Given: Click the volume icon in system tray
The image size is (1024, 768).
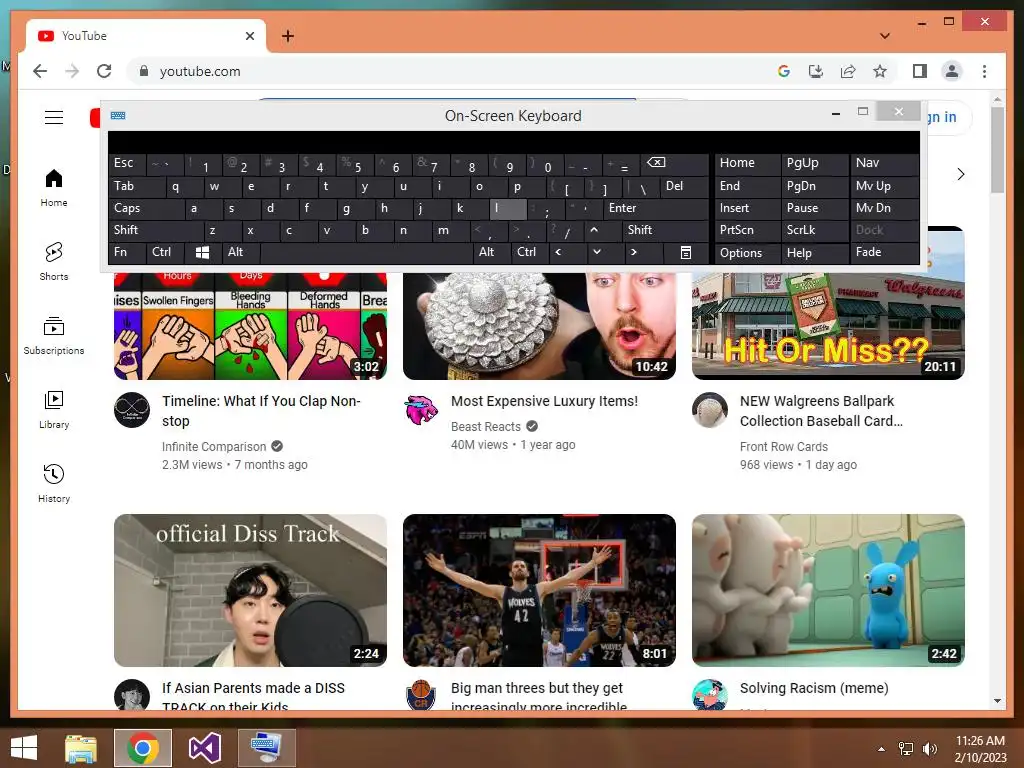Looking at the screenshot, I should pos(929,749).
